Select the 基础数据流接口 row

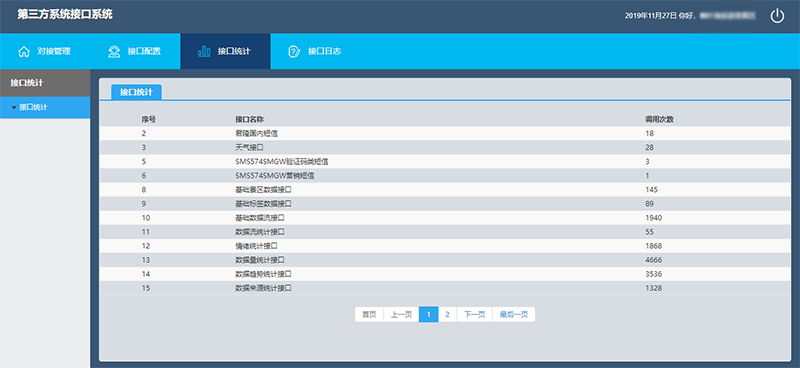click(x=445, y=218)
